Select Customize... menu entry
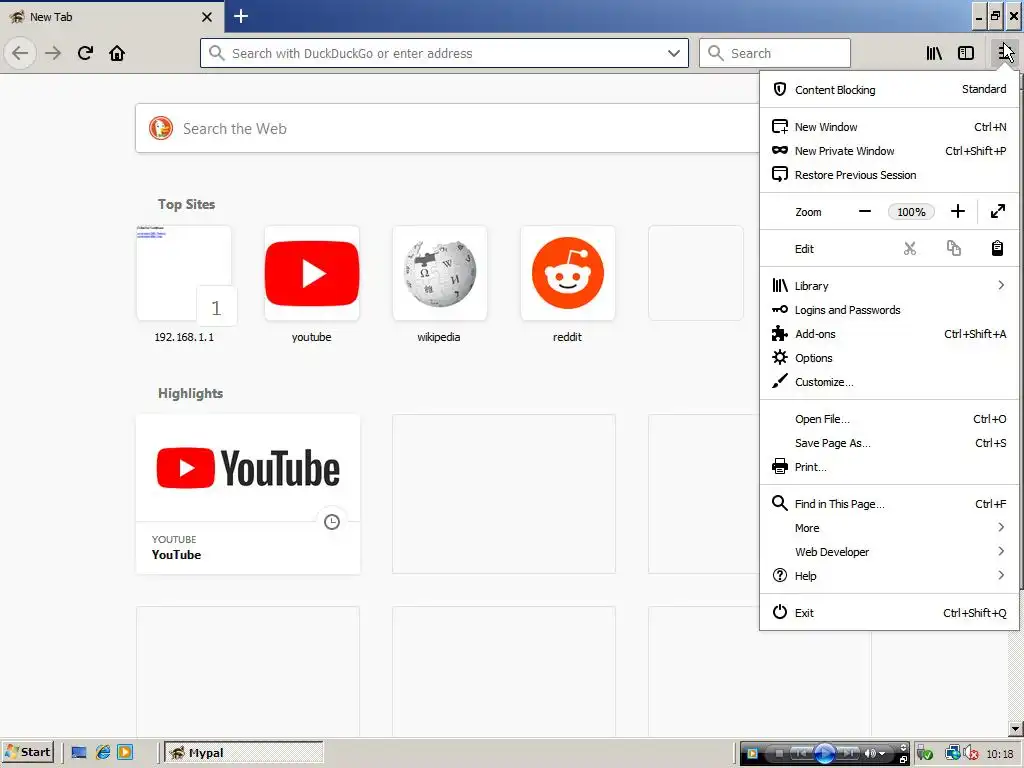The height and width of the screenshot is (768, 1024). point(889,382)
